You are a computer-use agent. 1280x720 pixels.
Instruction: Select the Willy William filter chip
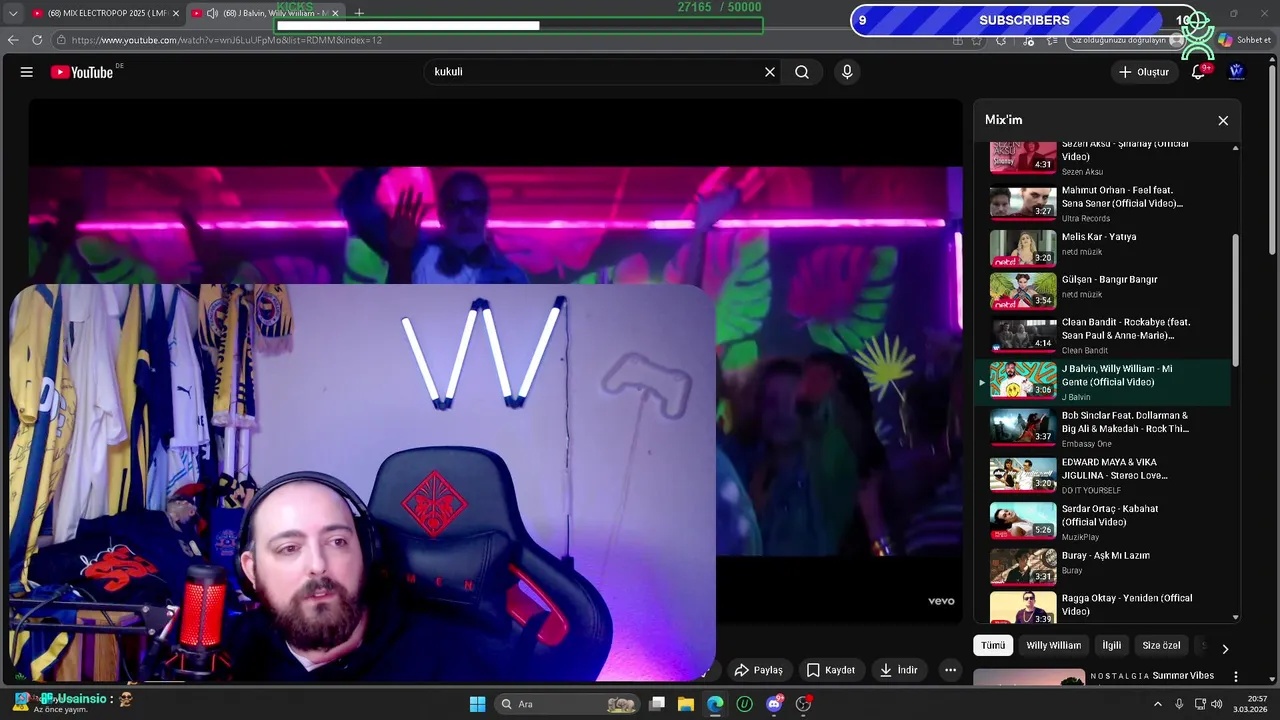1053,646
